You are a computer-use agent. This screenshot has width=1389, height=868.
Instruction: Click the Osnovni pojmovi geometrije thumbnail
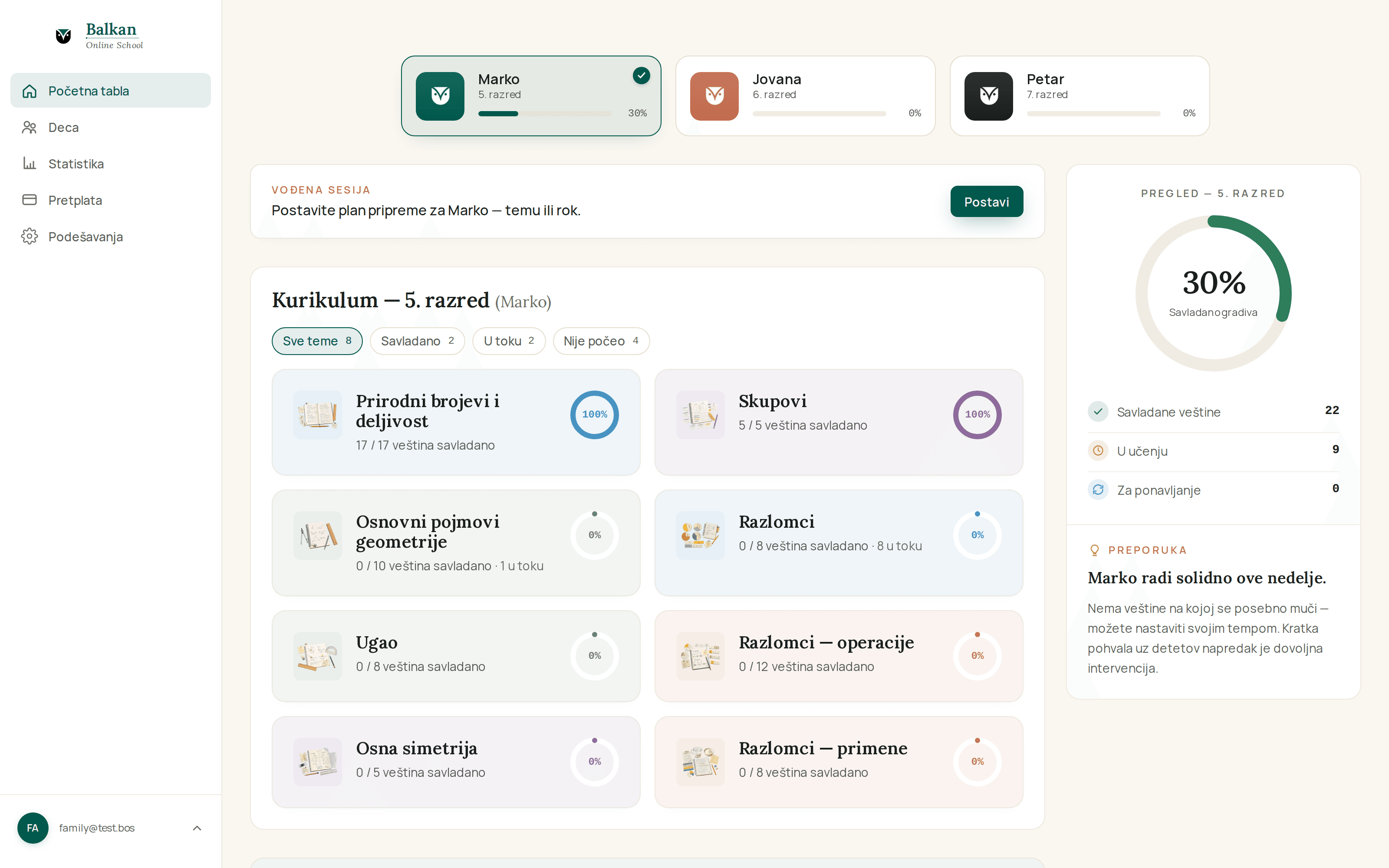point(317,535)
